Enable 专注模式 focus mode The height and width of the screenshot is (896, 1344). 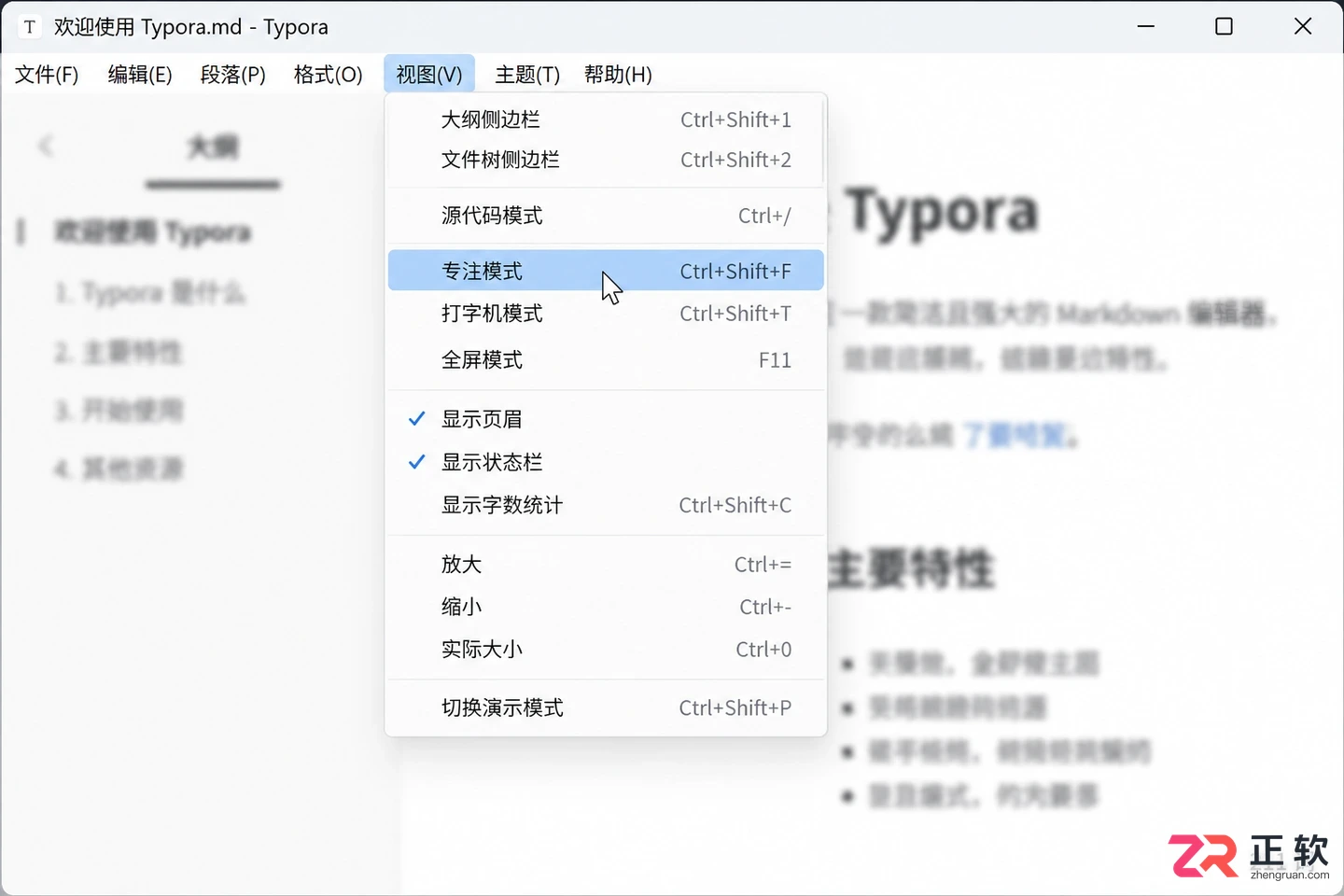click(606, 271)
